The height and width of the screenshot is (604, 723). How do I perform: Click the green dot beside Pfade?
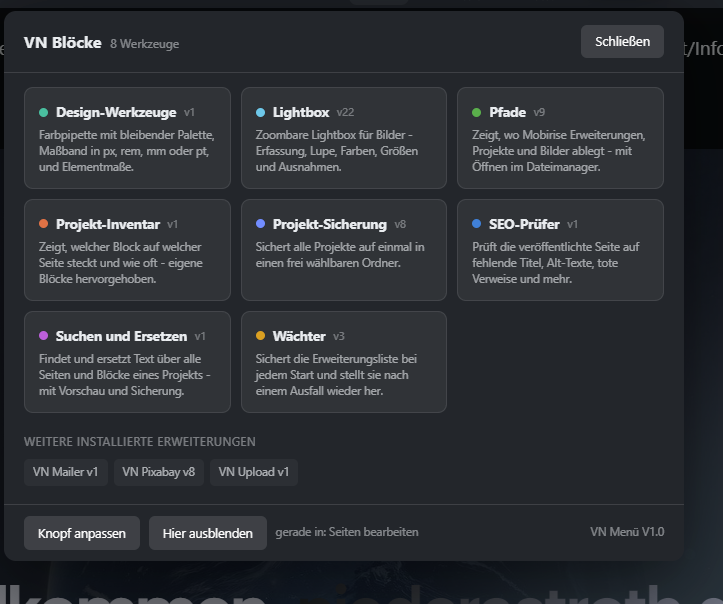pos(477,113)
